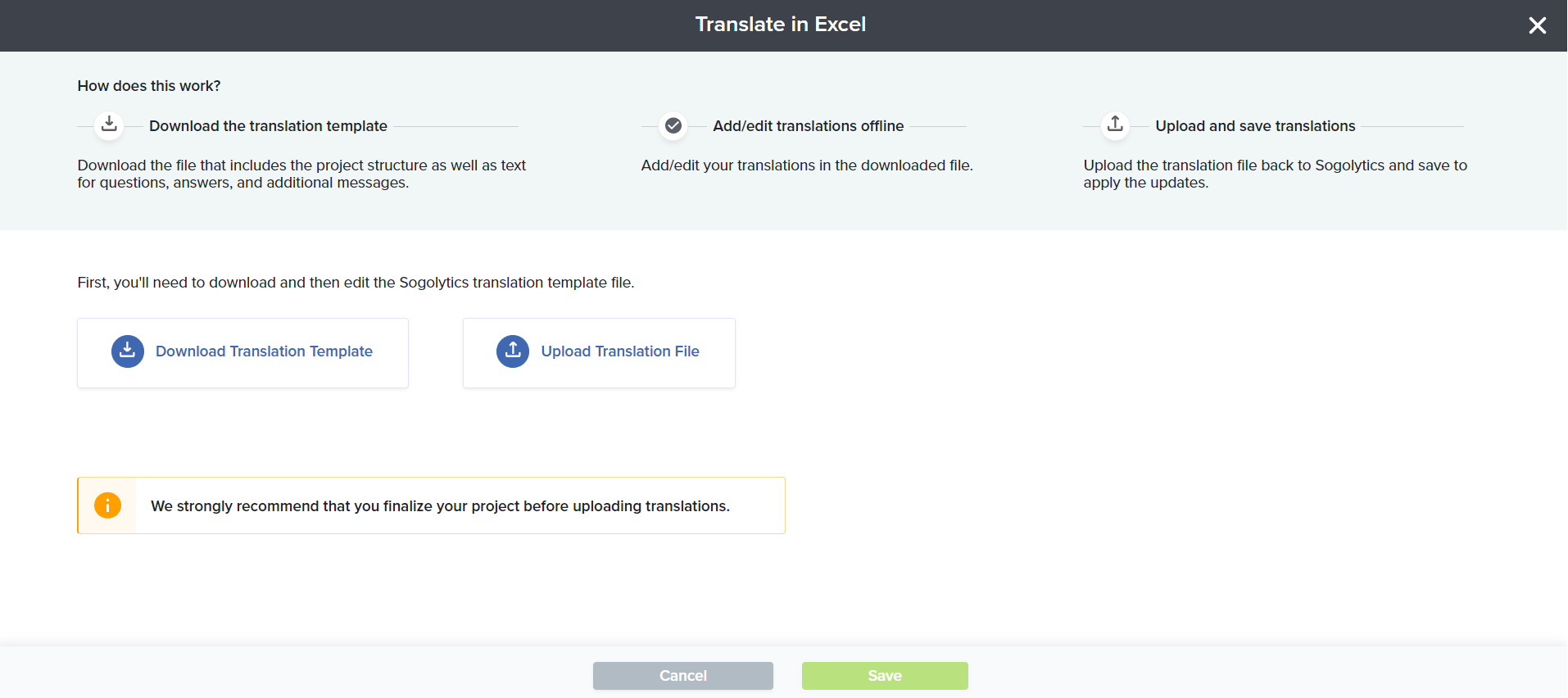Click the instruction text about editing the template file
The image size is (1568, 698).
click(356, 282)
